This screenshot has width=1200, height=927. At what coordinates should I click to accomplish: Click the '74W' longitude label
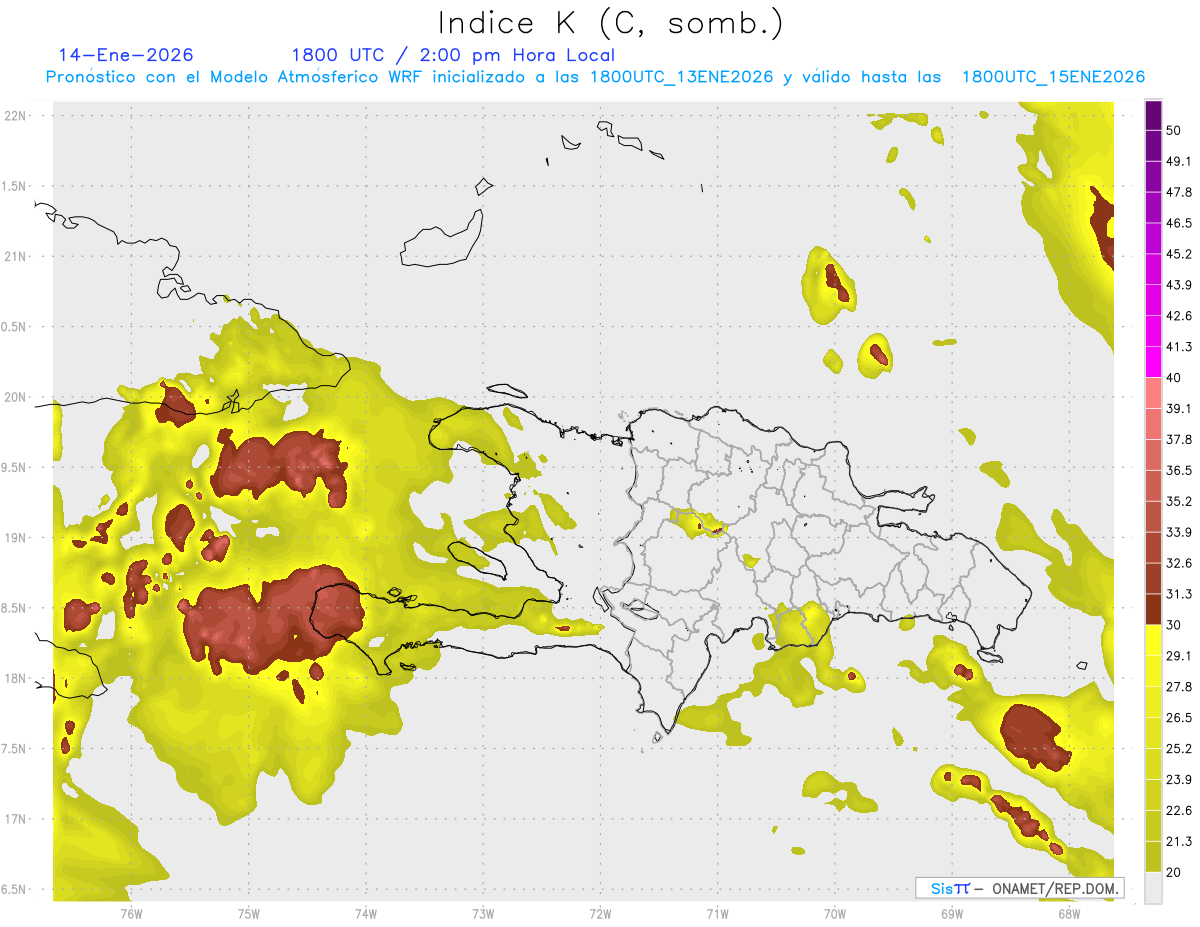coord(365,913)
